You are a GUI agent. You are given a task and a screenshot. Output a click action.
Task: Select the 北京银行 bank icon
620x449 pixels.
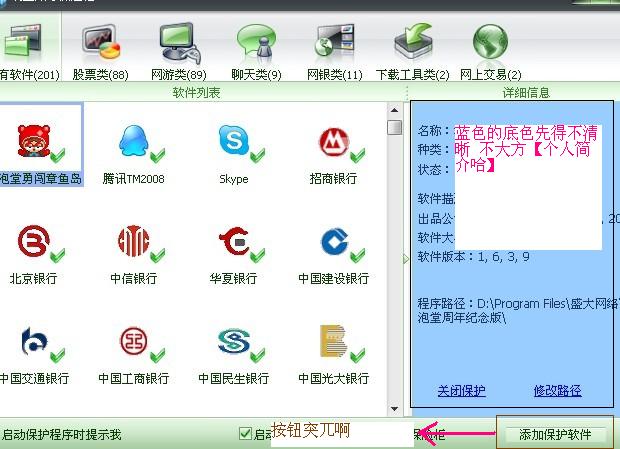34,241
